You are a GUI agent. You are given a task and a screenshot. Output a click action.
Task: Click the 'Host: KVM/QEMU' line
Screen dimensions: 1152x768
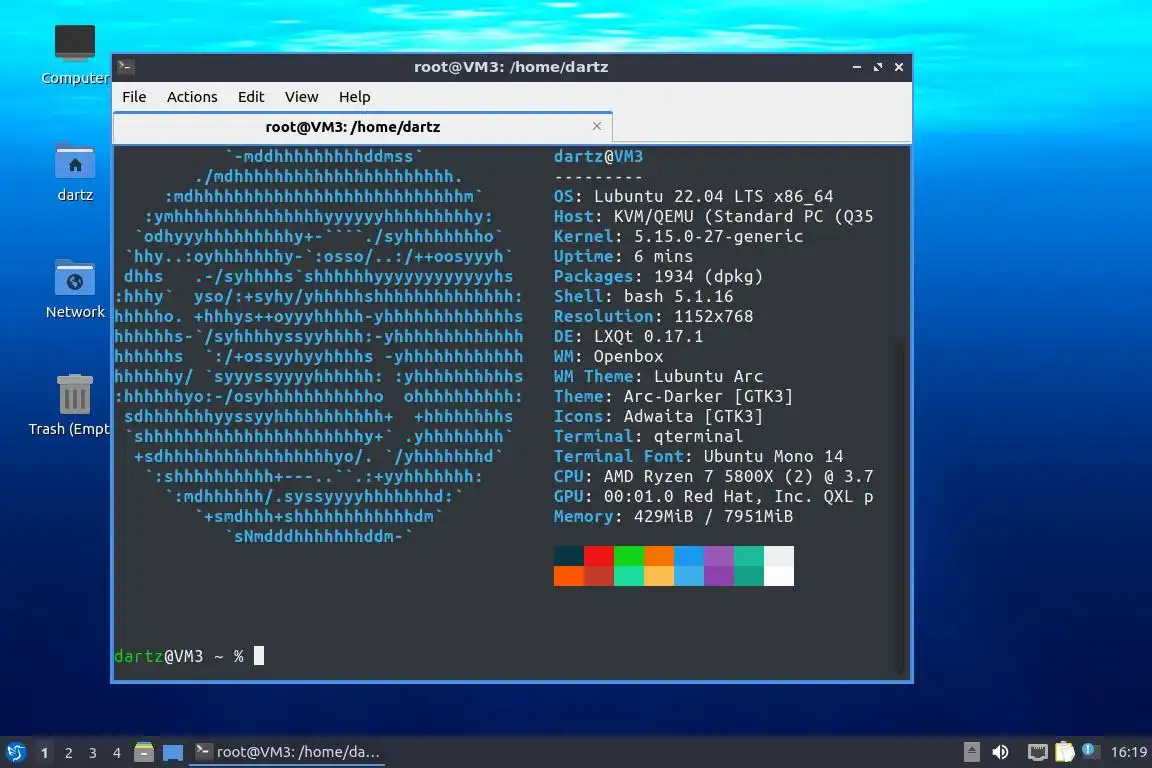pos(713,217)
